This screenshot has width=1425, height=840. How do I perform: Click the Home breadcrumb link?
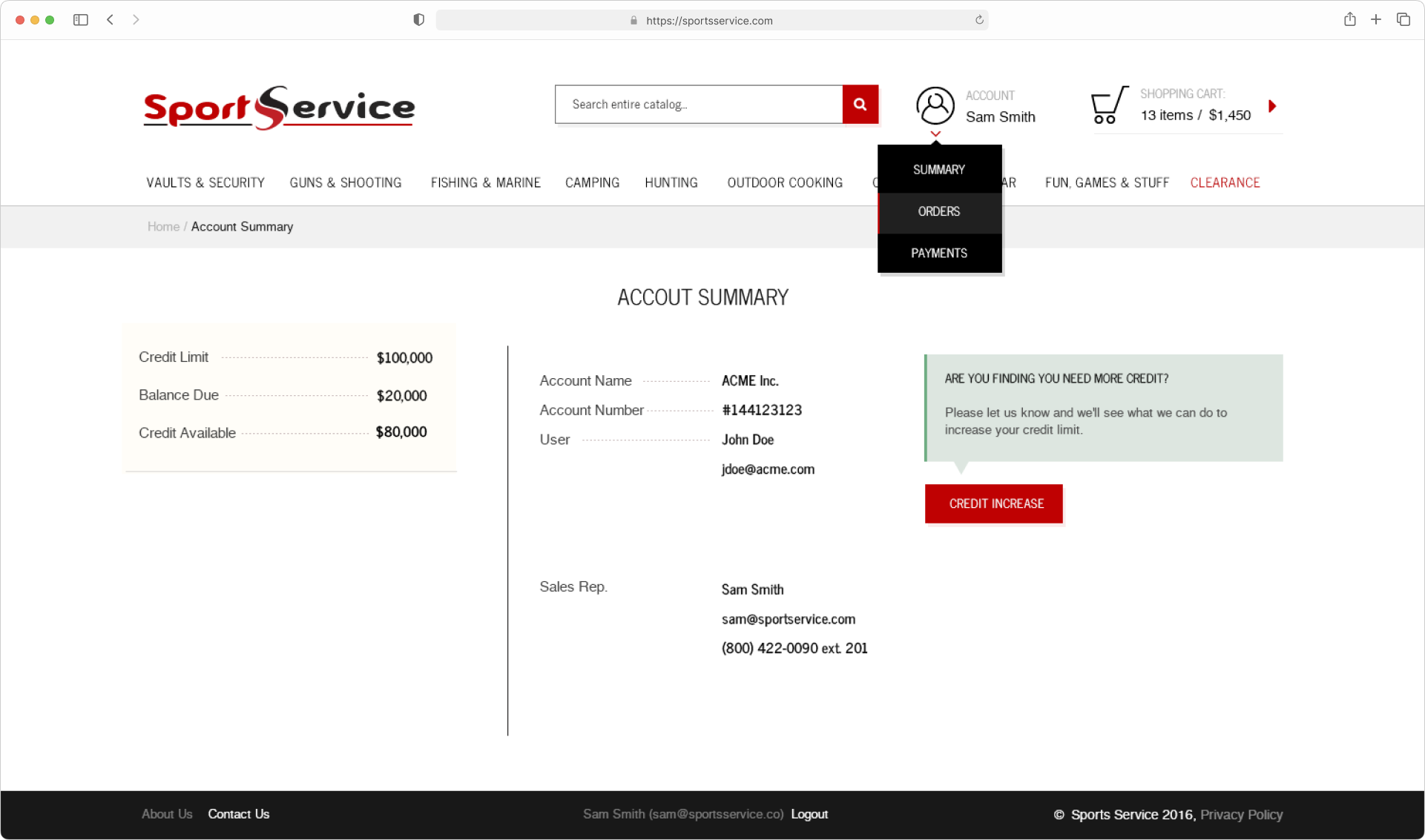coord(163,227)
